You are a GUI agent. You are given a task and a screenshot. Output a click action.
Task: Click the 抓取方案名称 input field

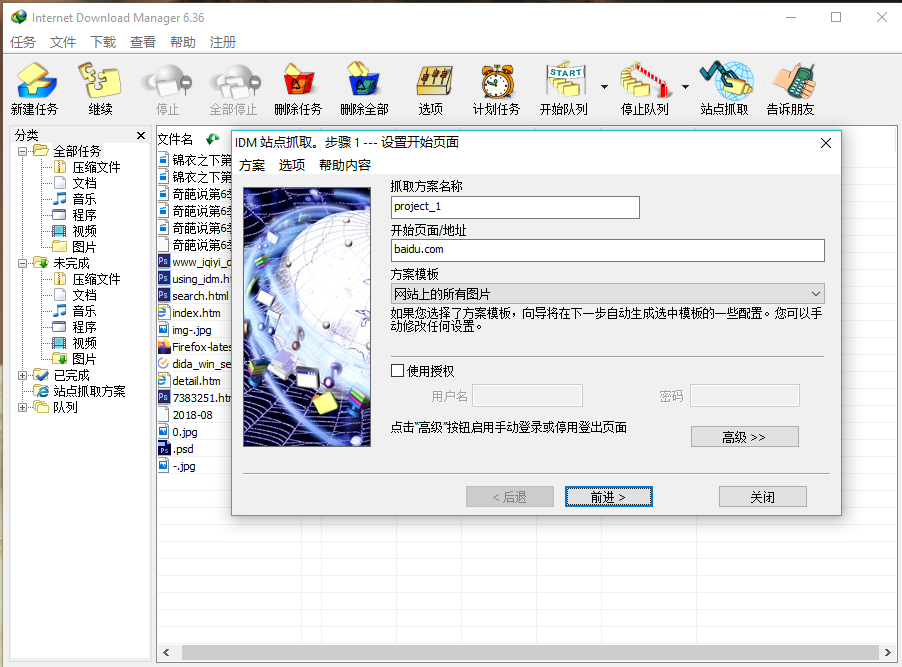(x=515, y=207)
